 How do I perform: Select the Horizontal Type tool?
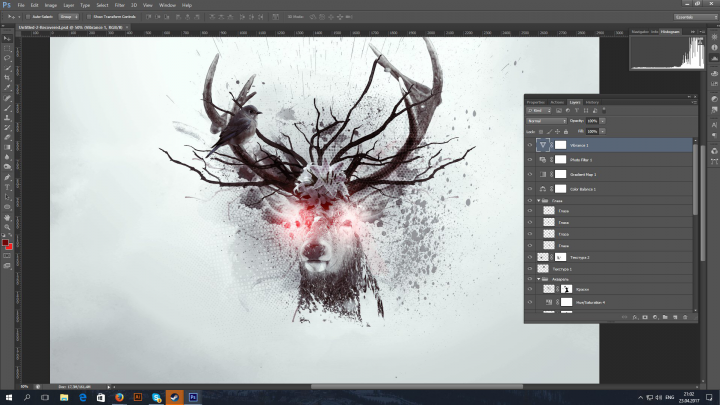[8, 186]
